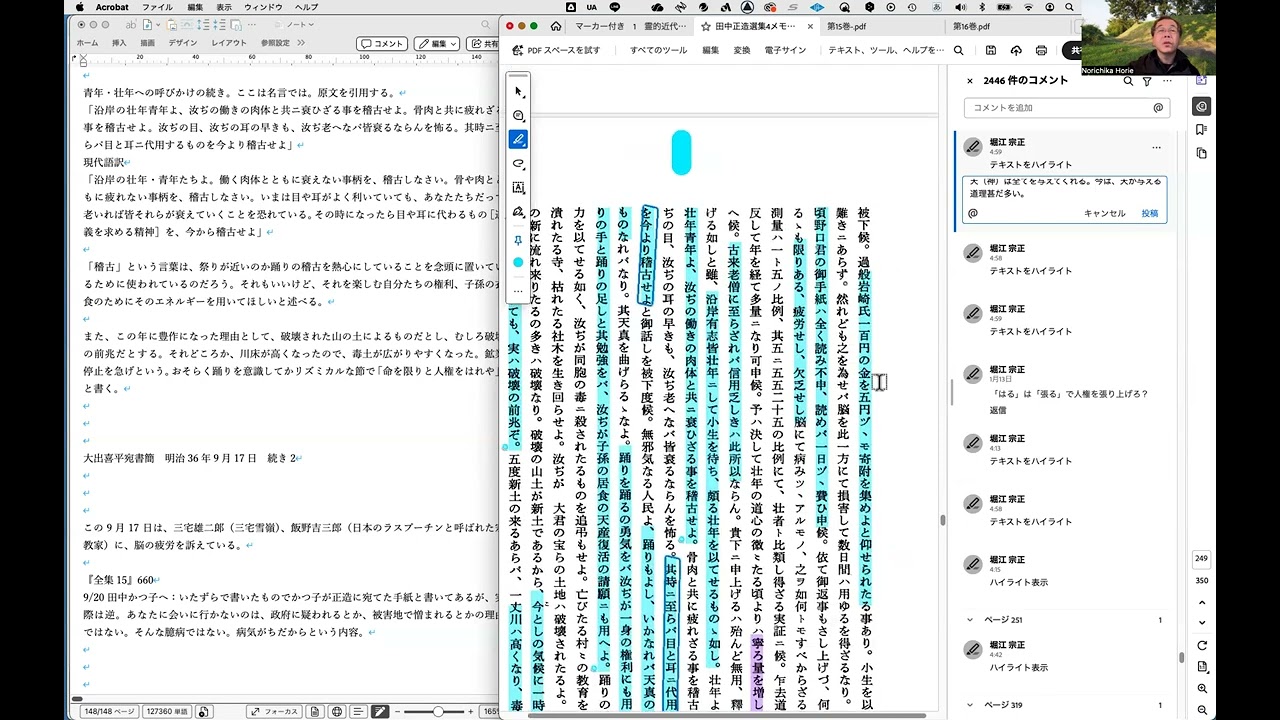1280x720 pixels.
Task: Open 電子サイン in Acrobat toolbar
Action: point(785,50)
